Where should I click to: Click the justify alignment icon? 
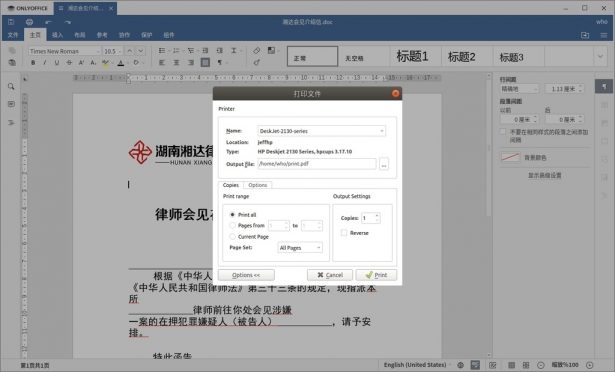click(x=205, y=62)
